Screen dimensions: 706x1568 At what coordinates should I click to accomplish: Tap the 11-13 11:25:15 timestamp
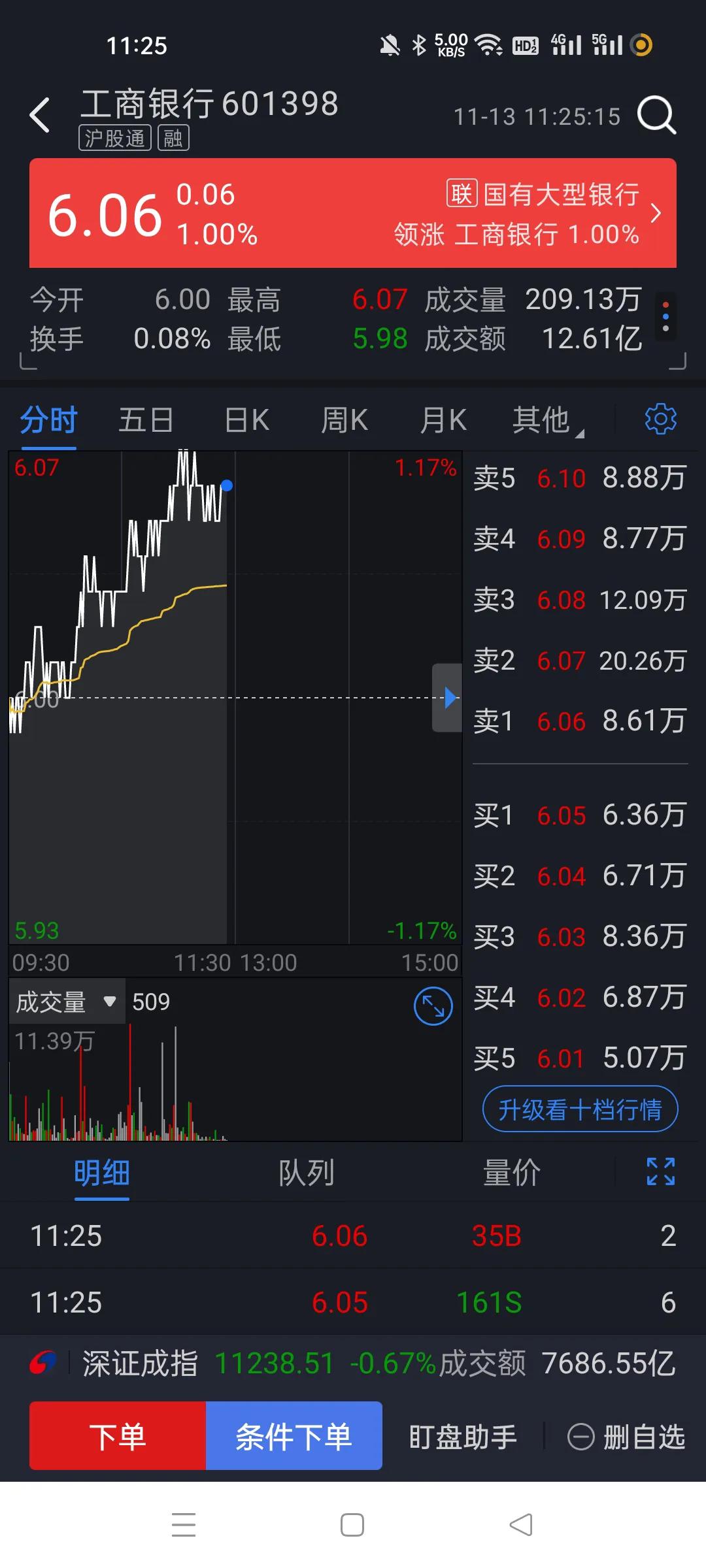(x=537, y=116)
